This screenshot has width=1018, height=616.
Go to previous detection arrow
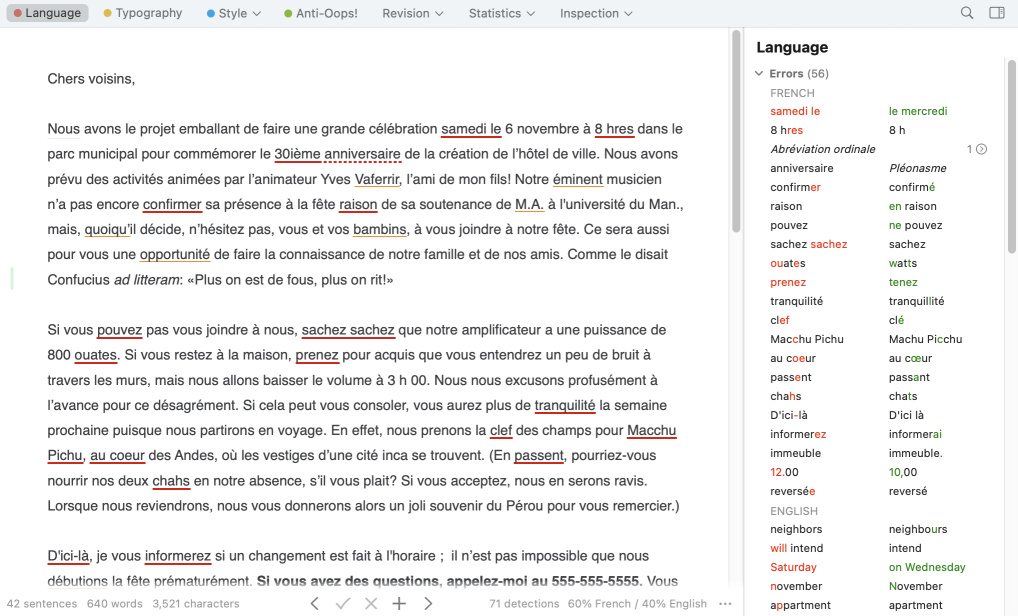pos(314,603)
